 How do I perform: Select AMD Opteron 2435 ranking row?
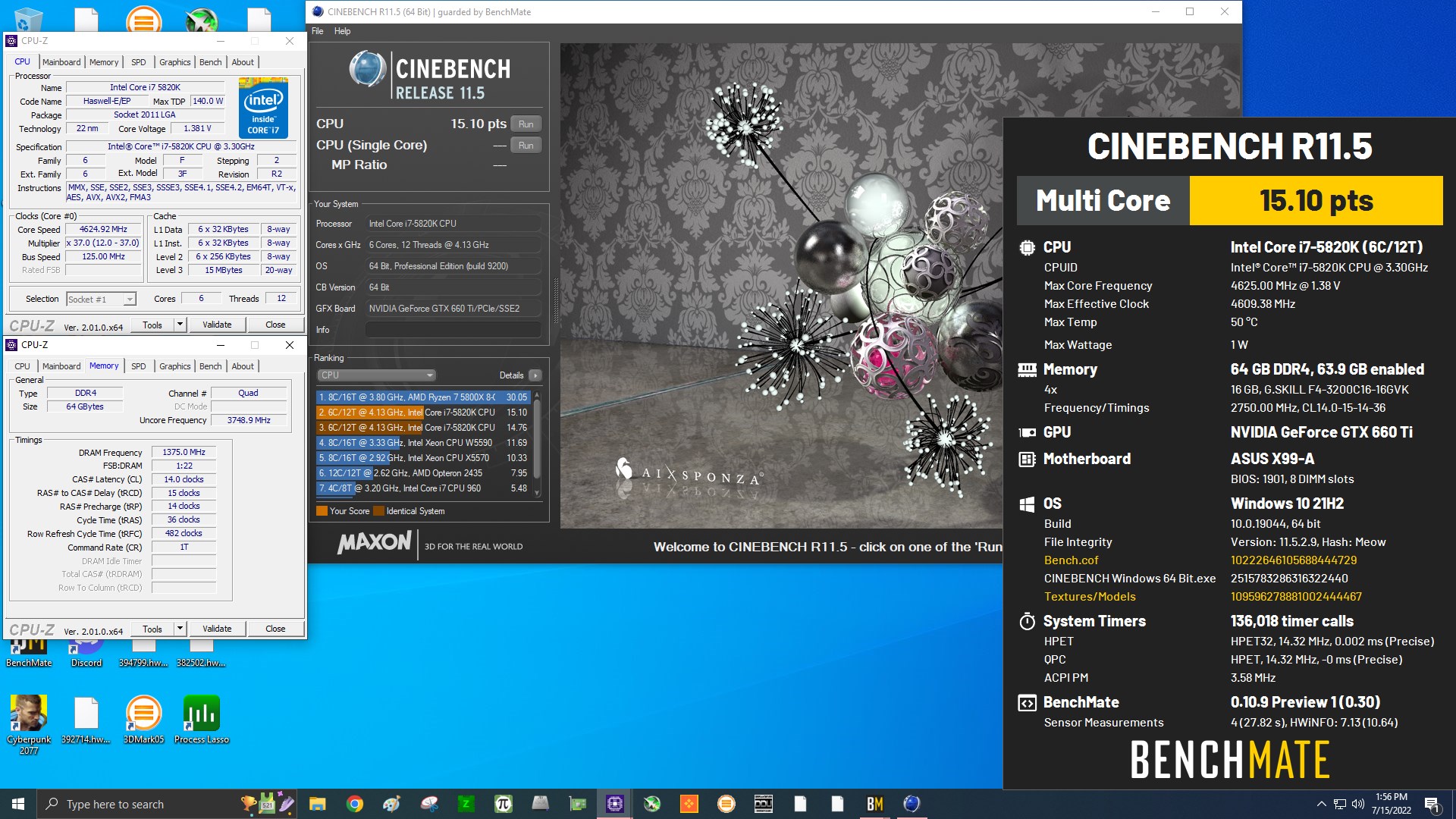[423, 473]
